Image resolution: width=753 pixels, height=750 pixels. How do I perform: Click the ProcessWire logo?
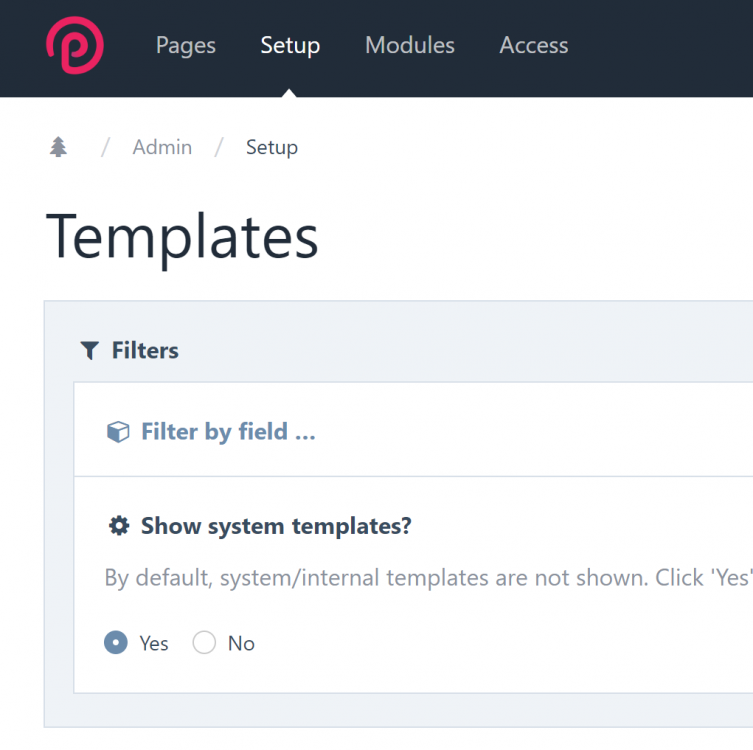click(x=74, y=46)
